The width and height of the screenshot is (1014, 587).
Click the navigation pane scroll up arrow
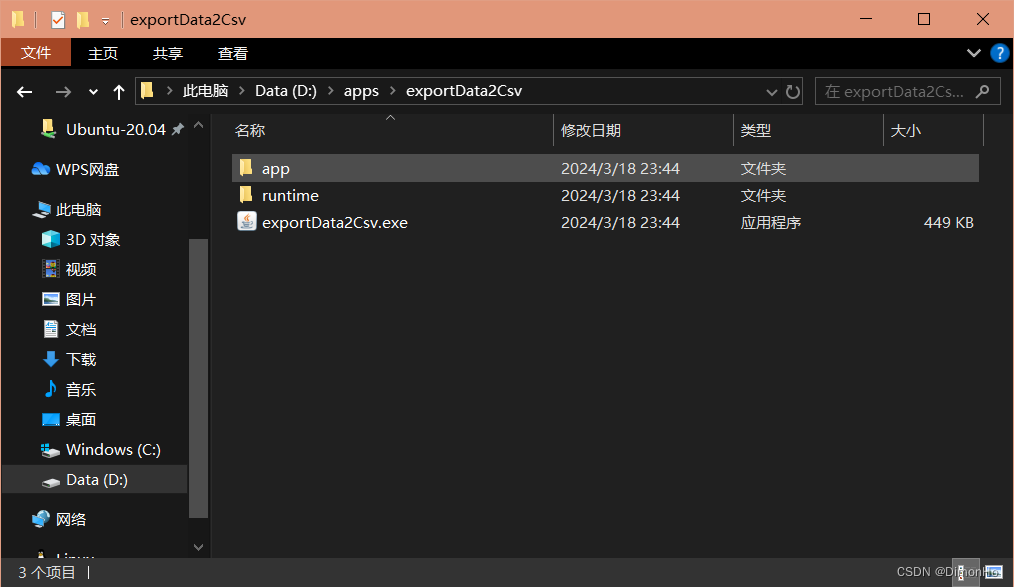199,125
